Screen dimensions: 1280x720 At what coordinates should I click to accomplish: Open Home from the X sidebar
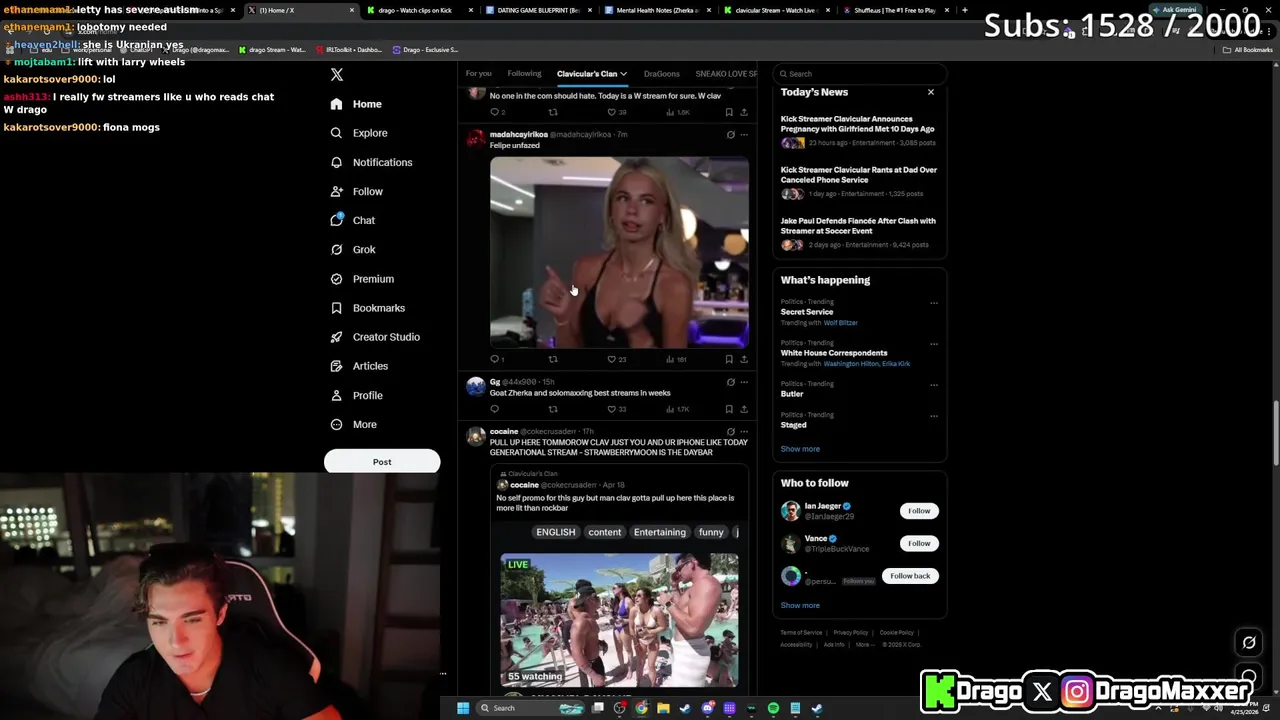point(356,104)
